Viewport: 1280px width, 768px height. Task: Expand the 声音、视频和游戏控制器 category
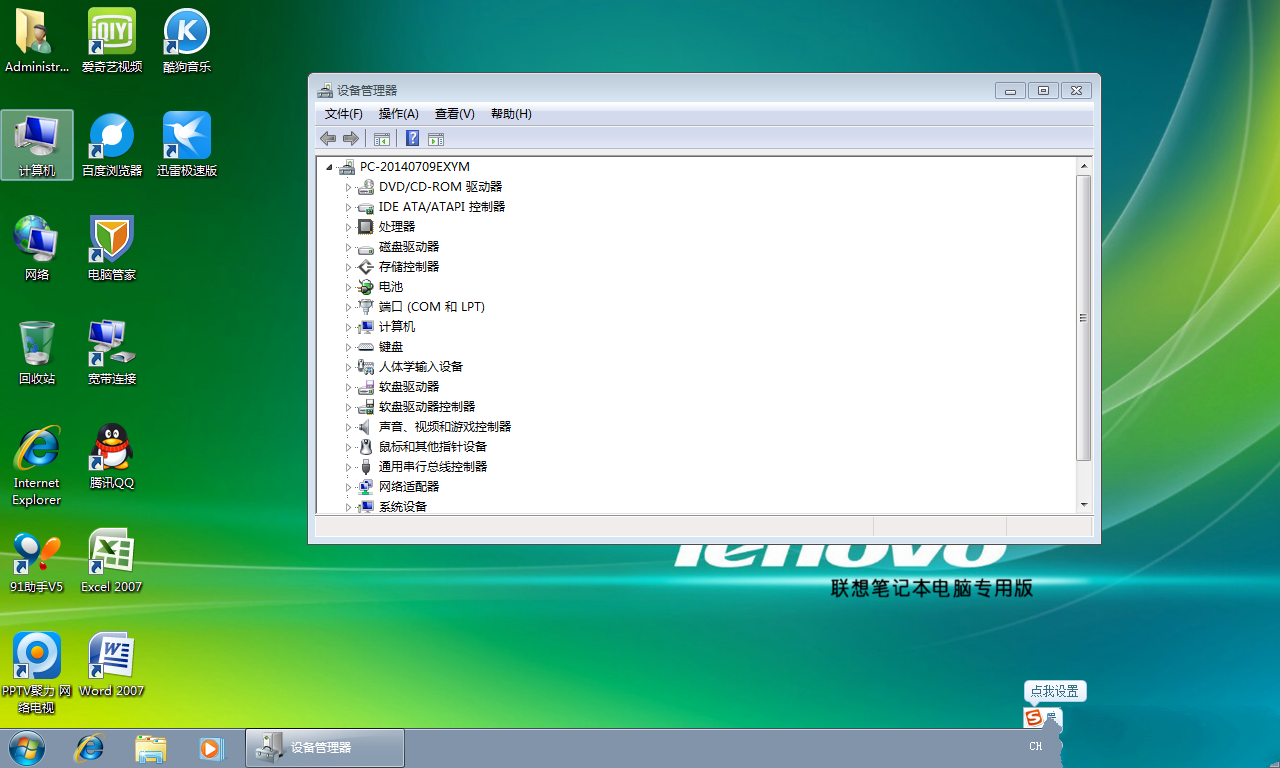click(349, 427)
